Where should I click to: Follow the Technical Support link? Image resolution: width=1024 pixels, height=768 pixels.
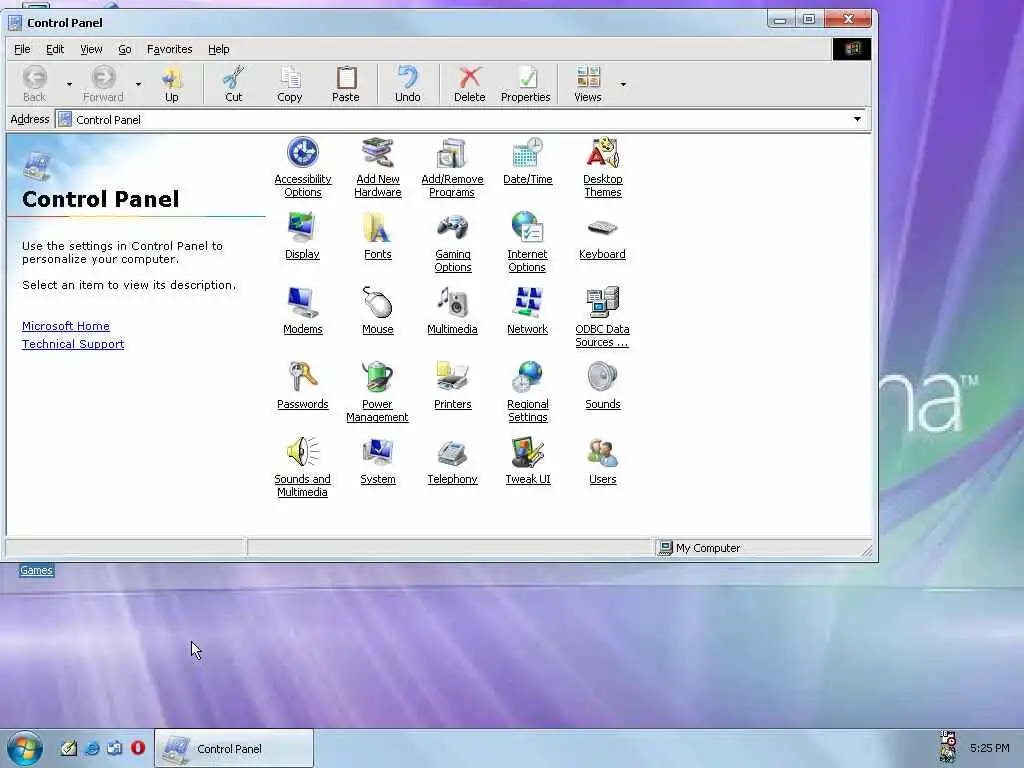tap(72, 344)
